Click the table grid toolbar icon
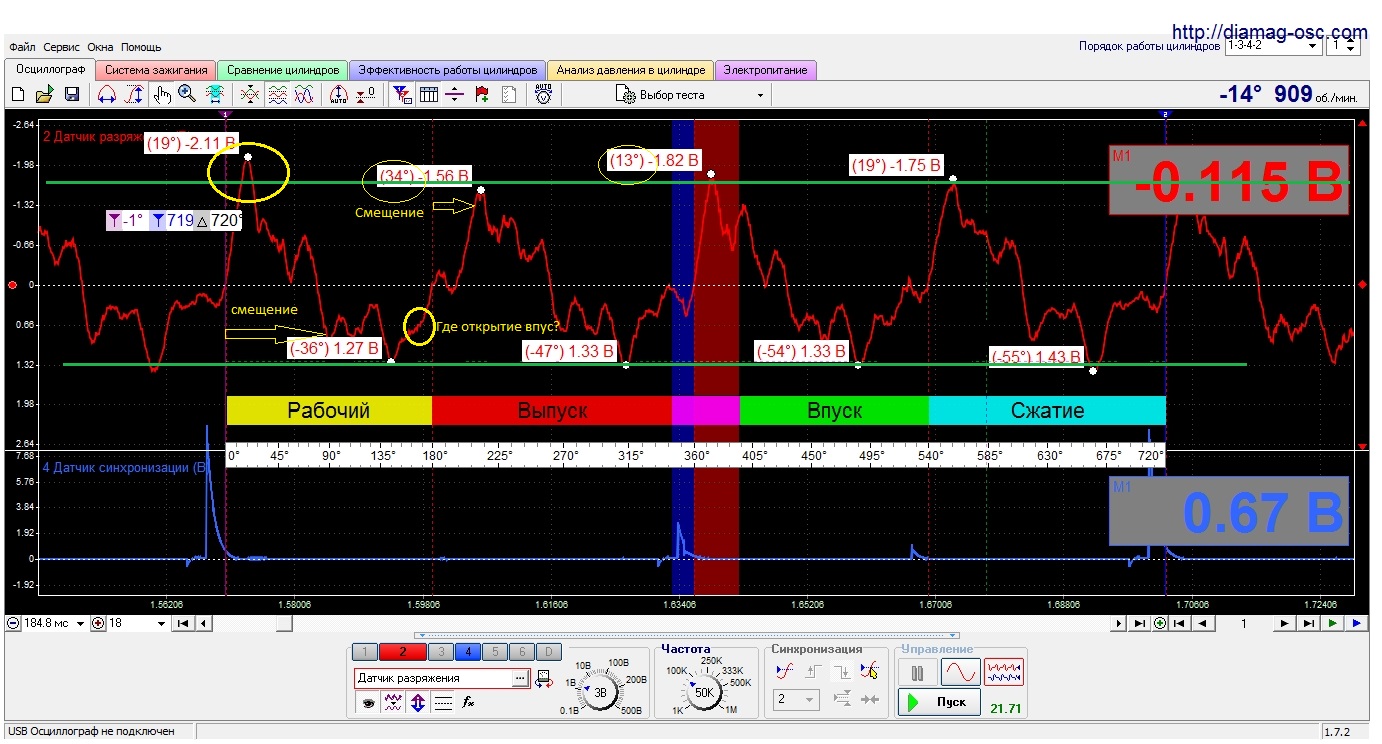This screenshot has height=744, width=1382. [428, 95]
